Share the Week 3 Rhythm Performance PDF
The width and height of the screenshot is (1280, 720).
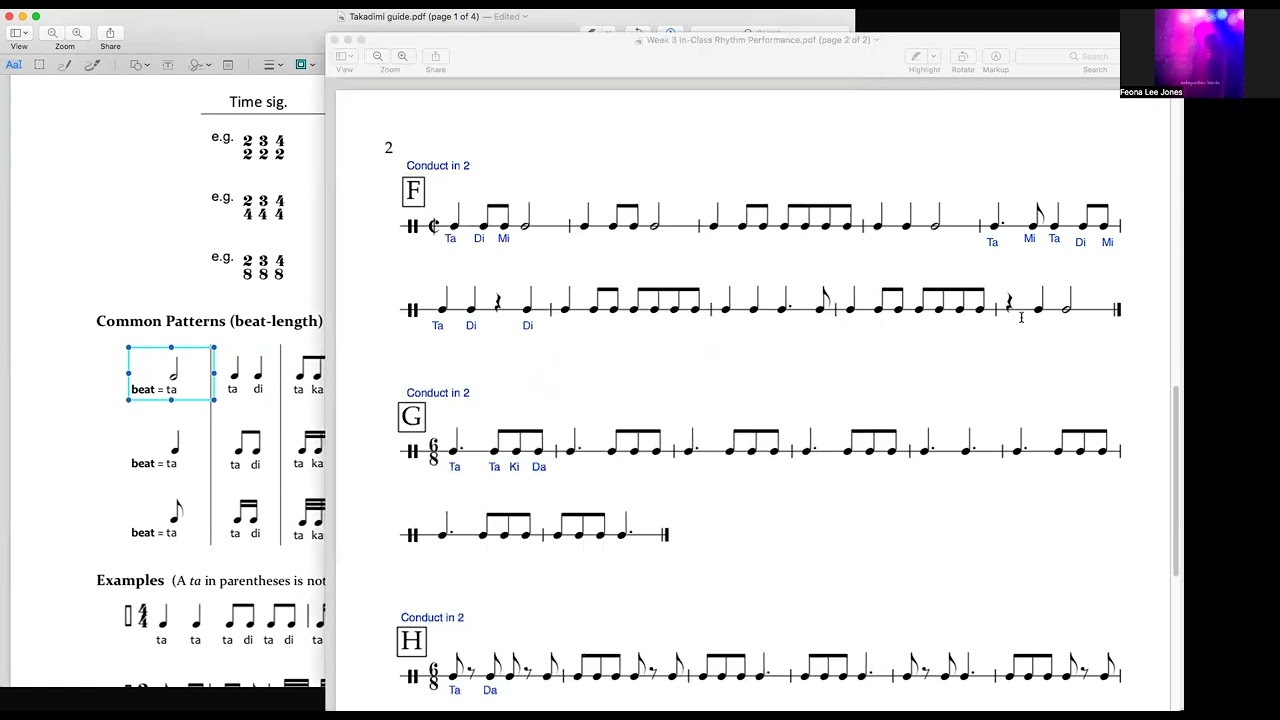click(435, 57)
